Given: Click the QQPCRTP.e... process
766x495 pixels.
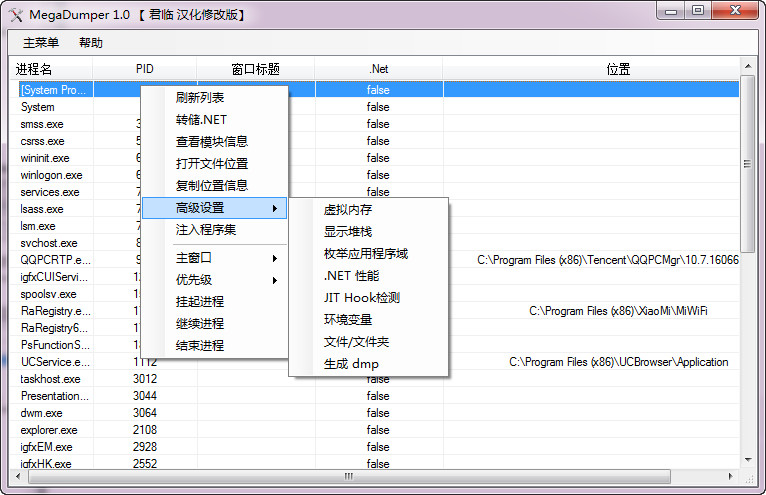Looking at the screenshot, I should (56, 260).
